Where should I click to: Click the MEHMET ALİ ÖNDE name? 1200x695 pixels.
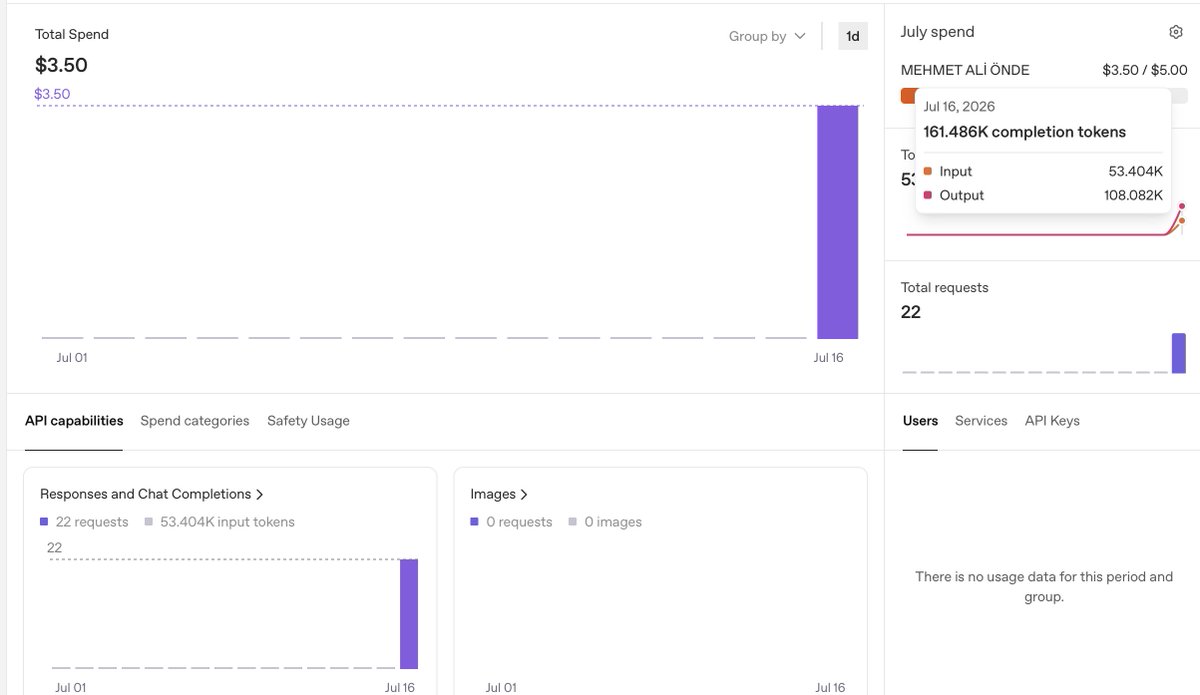[x=965, y=70]
